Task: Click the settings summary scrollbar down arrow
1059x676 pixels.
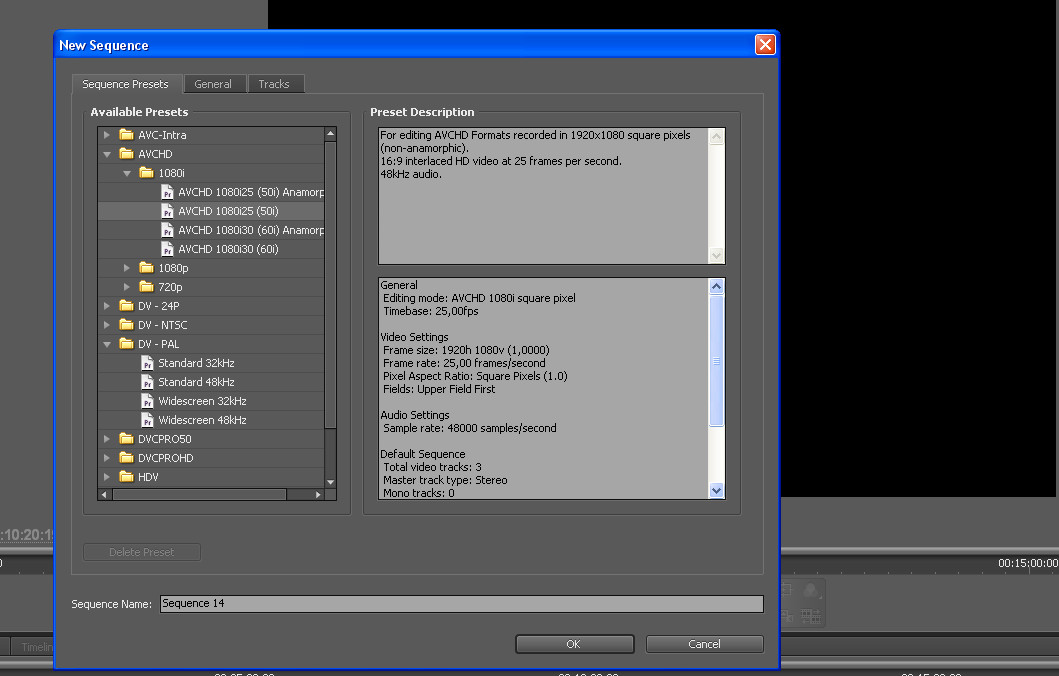Action: click(x=716, y=490)
